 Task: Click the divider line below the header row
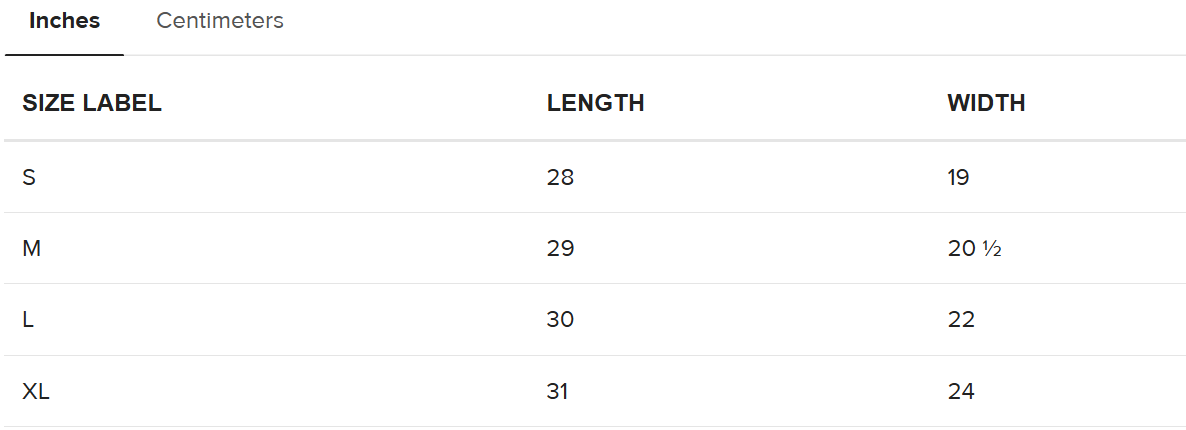pyautogui.click(x=595, y=140)
